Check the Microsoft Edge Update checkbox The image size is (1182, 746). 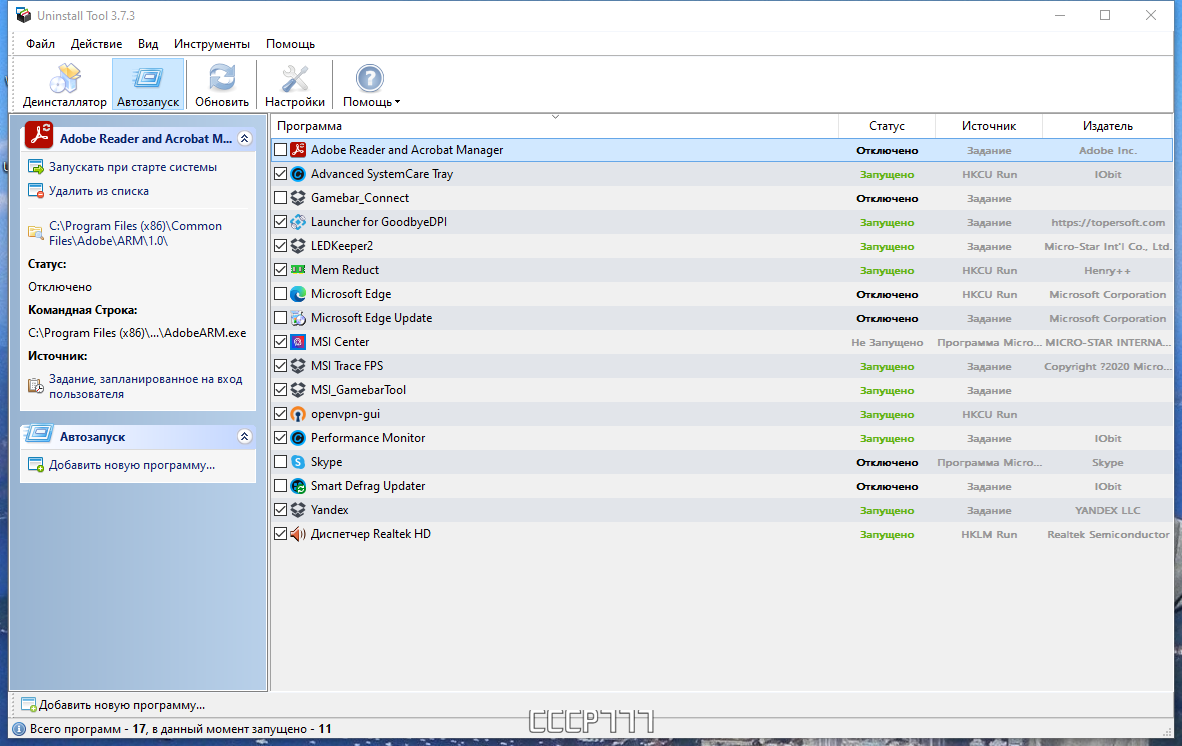pos(280,318)
